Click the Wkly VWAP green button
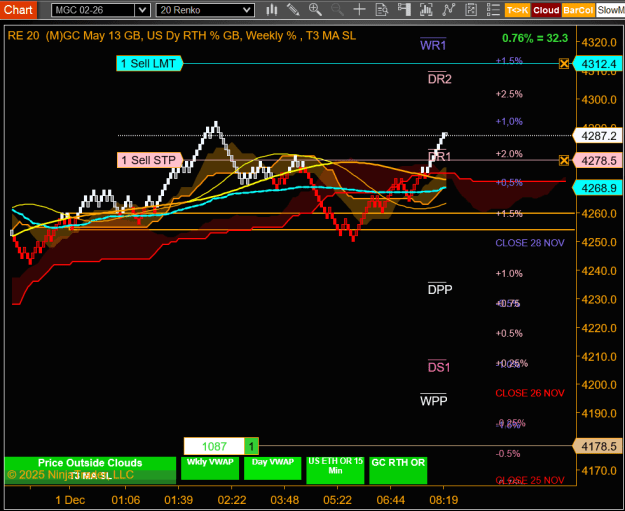 pyautogui.click(x=210, y=468)
